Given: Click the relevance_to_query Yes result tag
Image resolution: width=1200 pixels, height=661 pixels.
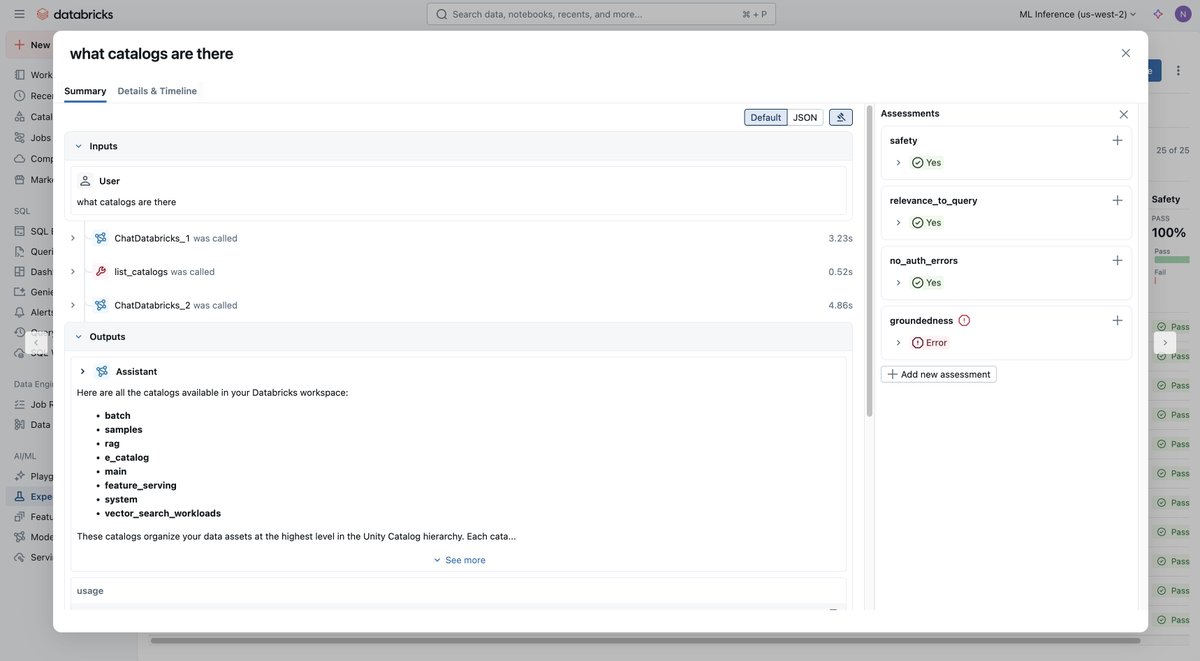Looking at the screenshot, I should pyautogui.click(x=926, y=222).
